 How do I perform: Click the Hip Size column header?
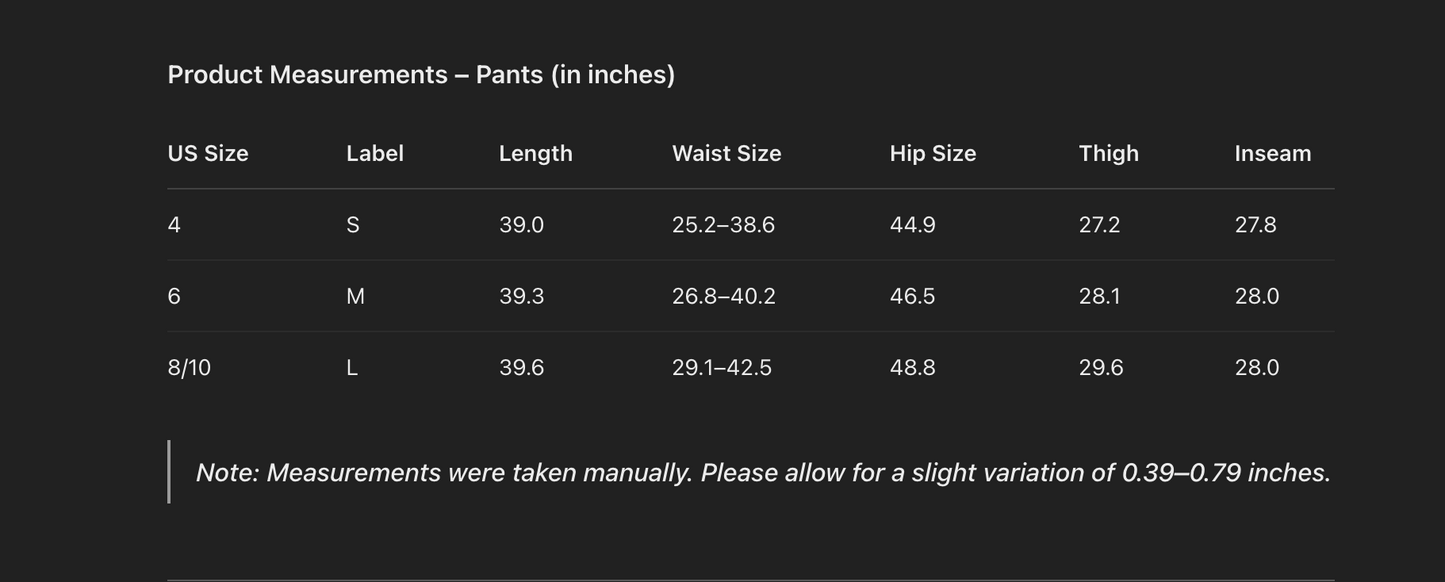point(933,154)
